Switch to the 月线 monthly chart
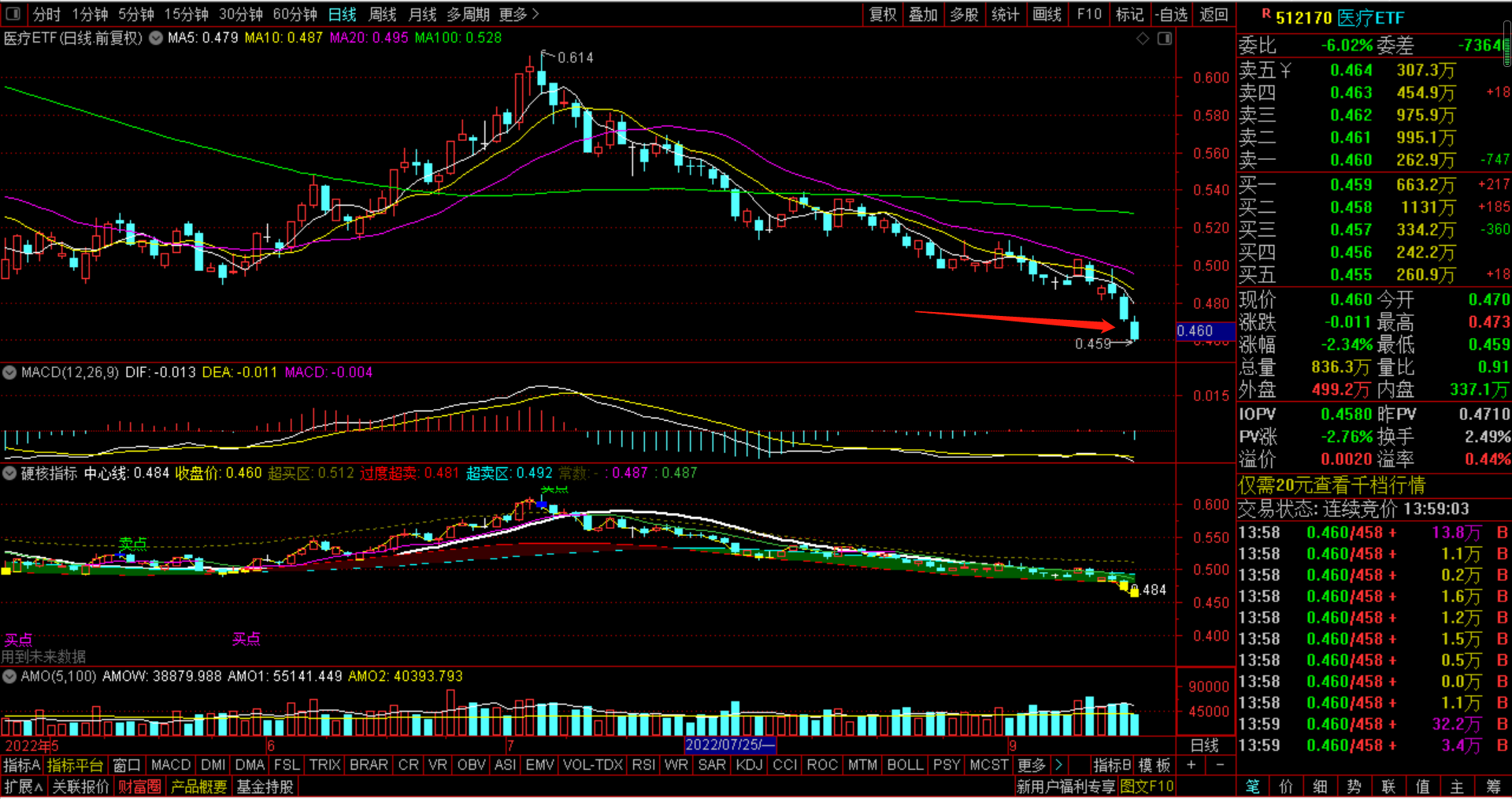The height and width of the screenshot is (799, 1512). (423, 14)
